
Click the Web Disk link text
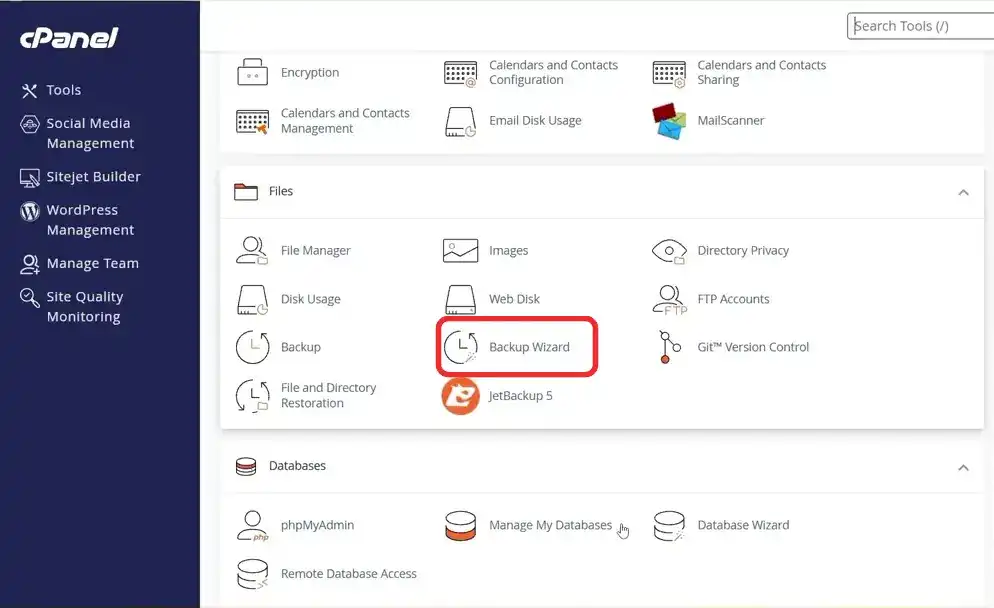514,299
